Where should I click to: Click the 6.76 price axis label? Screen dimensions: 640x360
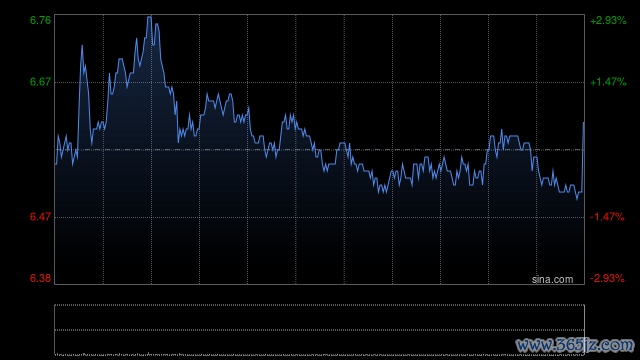tap(40, 20)
